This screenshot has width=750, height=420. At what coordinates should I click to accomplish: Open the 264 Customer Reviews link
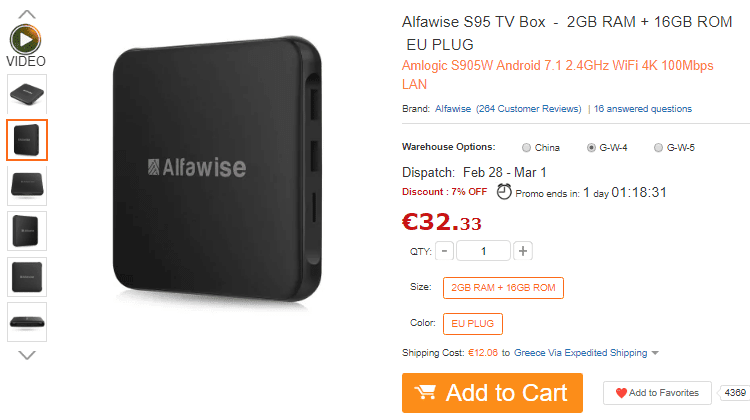[x=529, y=109]
